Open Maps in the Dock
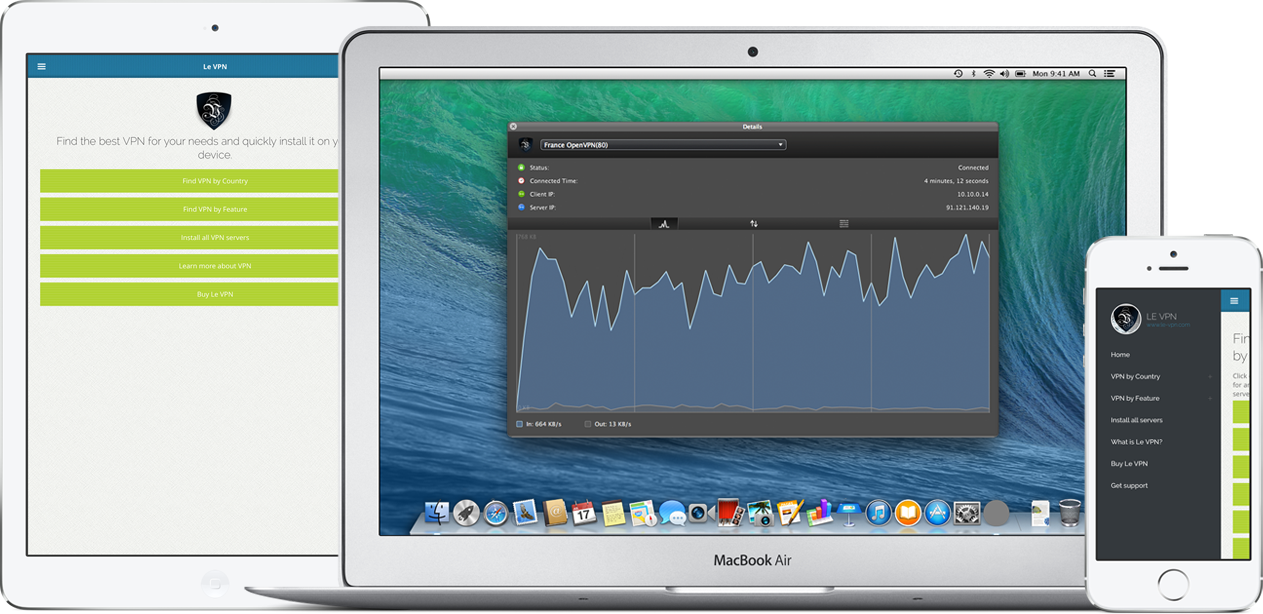1263x614 pixels. point(643,513)
